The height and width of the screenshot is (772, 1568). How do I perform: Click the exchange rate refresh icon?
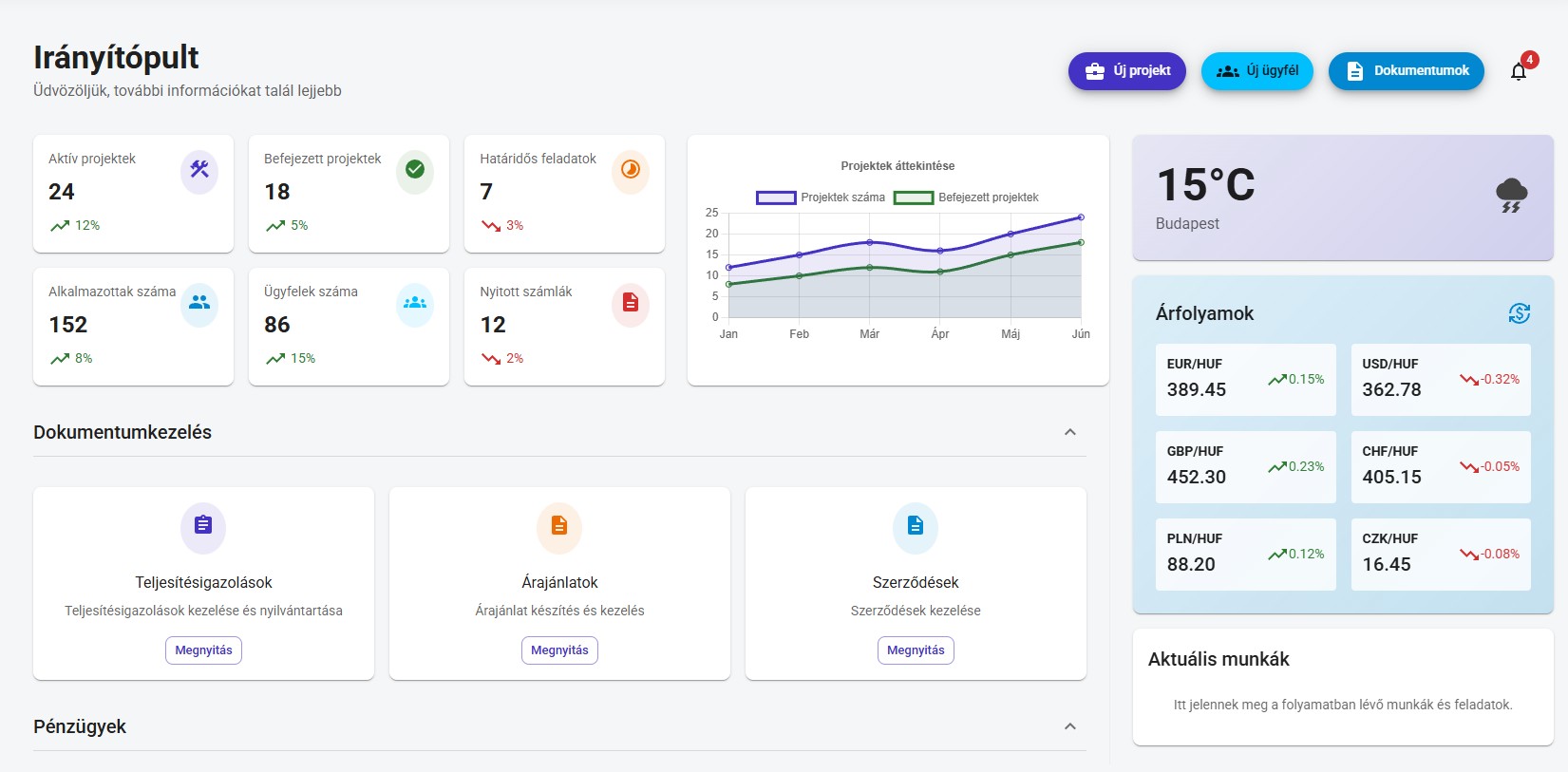1519,313
